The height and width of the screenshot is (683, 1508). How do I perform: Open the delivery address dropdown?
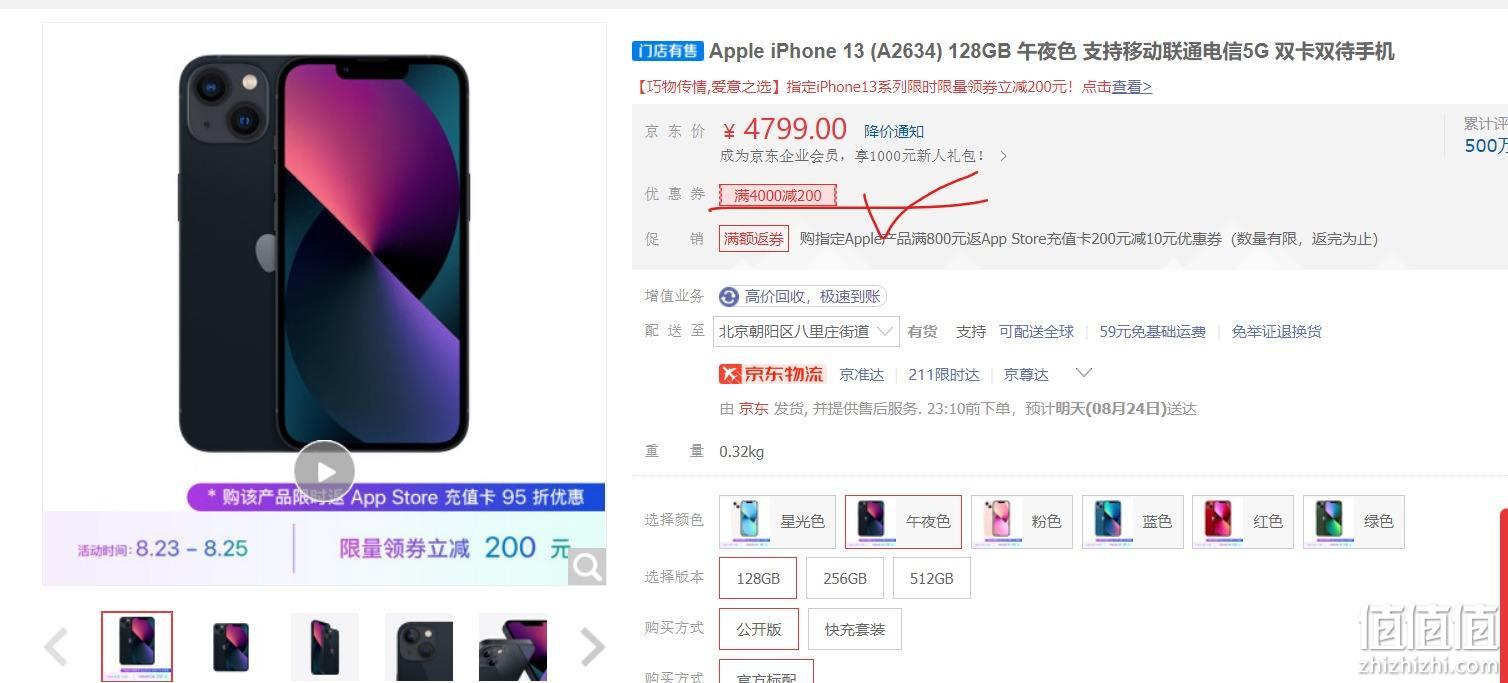[x=806, y=331]
